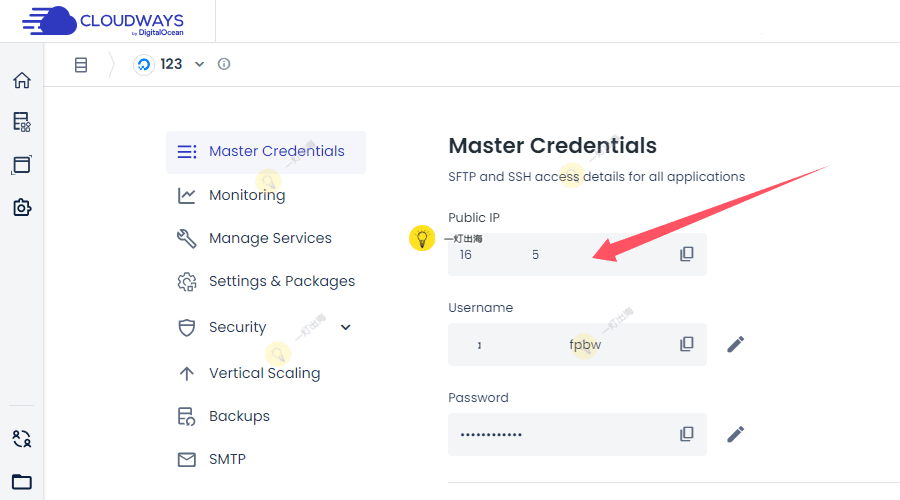
Task: Open the Monitoring section
Action: (246, 195)
